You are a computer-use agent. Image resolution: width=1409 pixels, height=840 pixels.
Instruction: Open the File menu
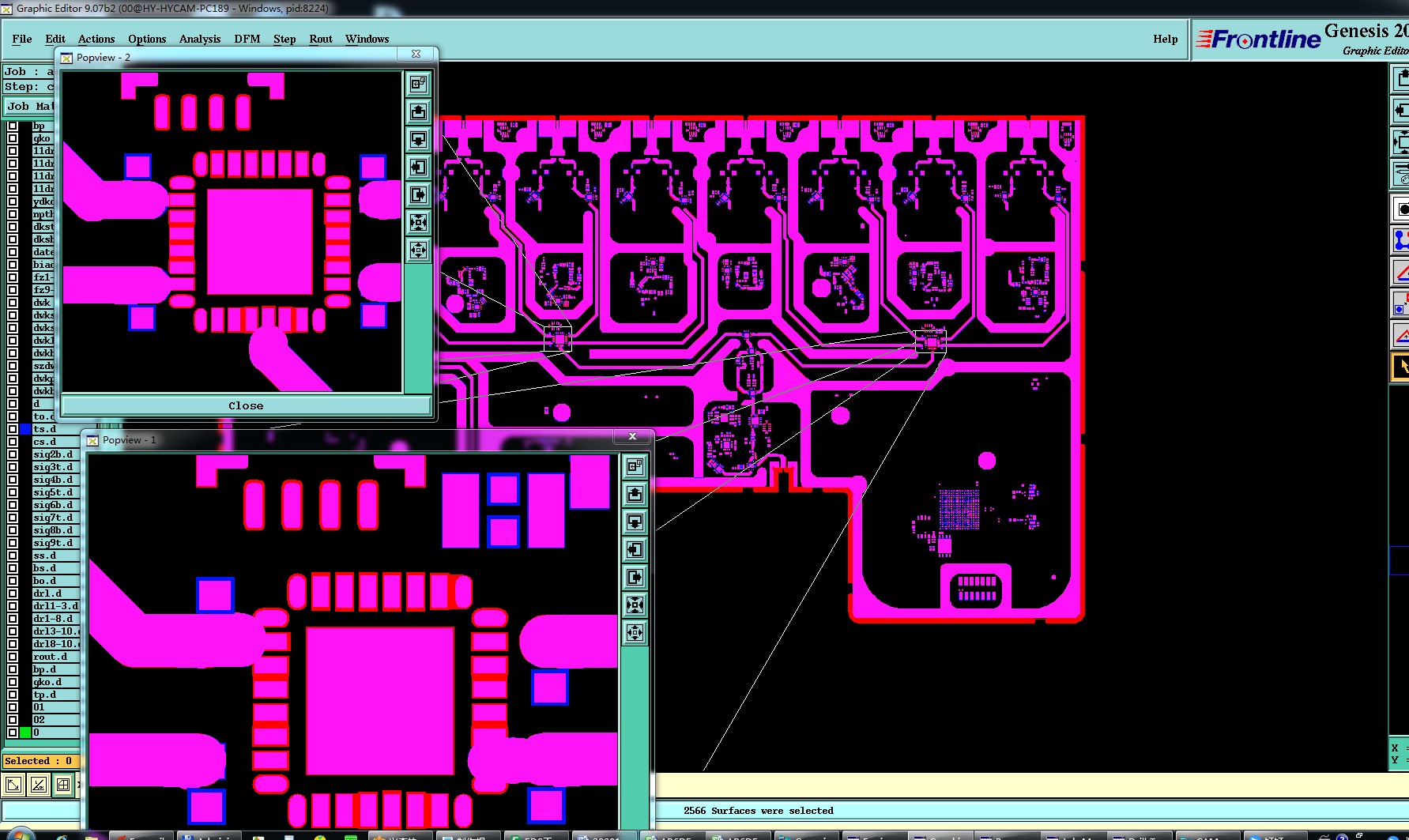[x=22, y=39]
